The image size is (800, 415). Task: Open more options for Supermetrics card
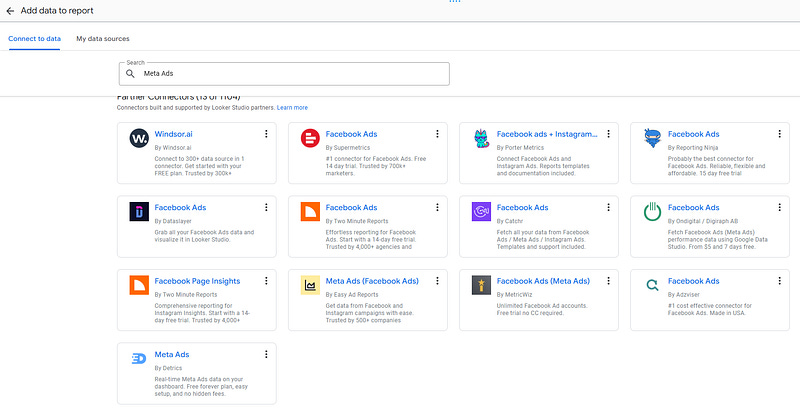pyautogui.click(x=437, y=134)
